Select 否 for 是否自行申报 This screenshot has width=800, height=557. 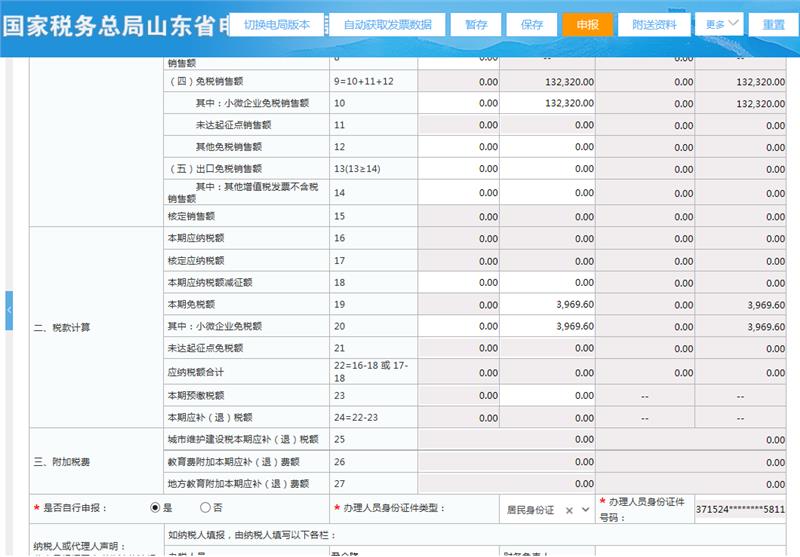click(x=205, y=508)
